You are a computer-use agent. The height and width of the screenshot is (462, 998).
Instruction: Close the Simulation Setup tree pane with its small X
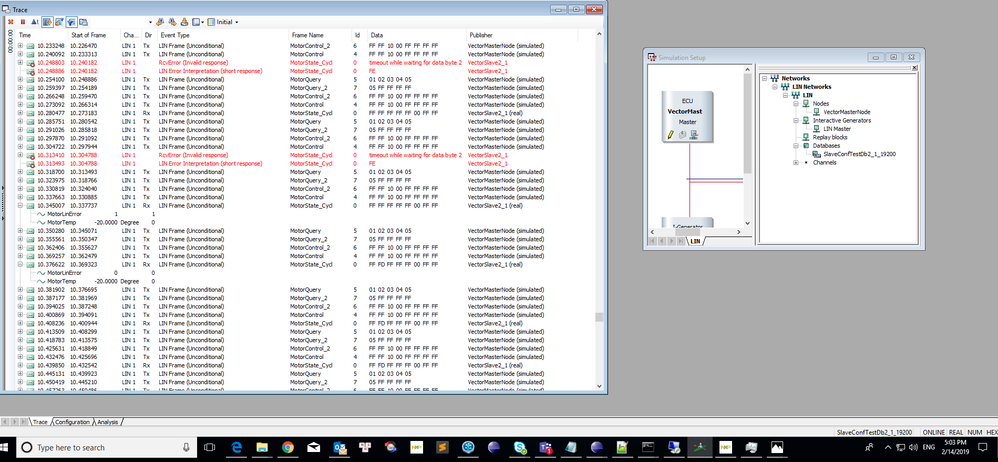(x=915, y=67)
